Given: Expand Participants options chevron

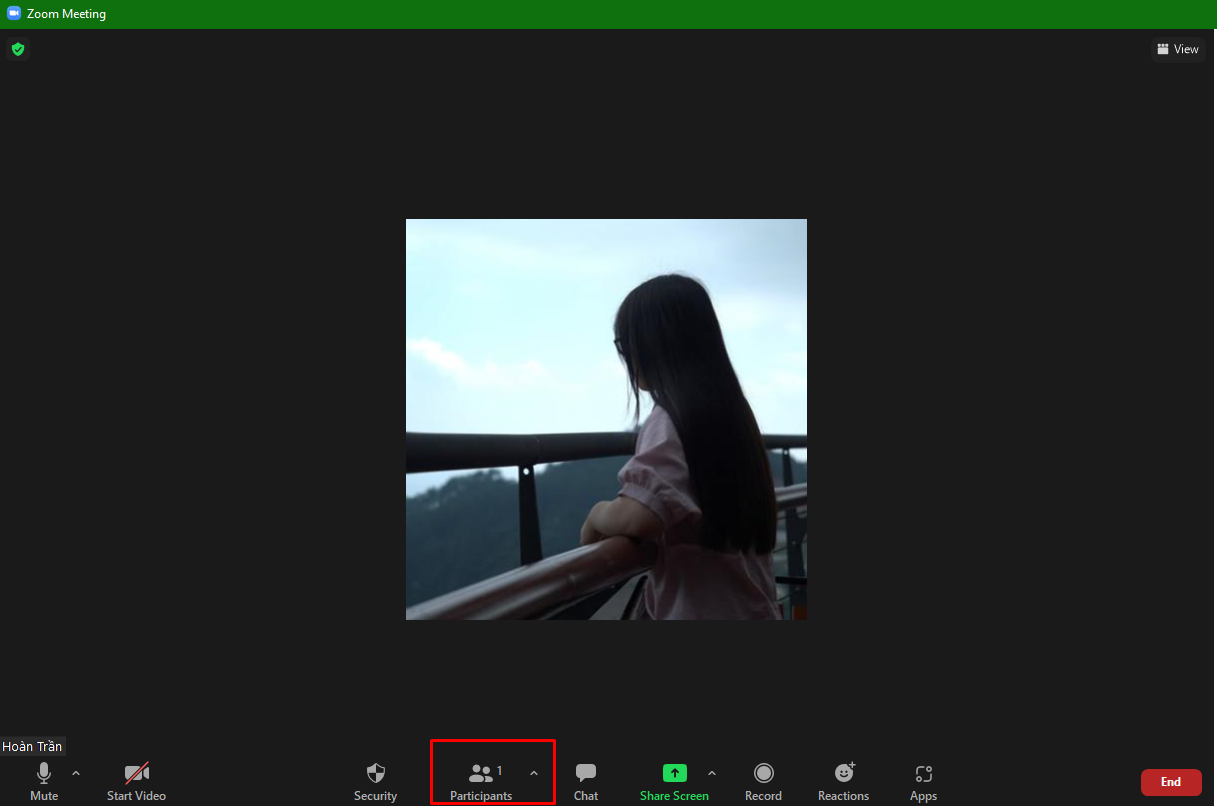Looking at the screenshot, I should [x=533, y=773].
